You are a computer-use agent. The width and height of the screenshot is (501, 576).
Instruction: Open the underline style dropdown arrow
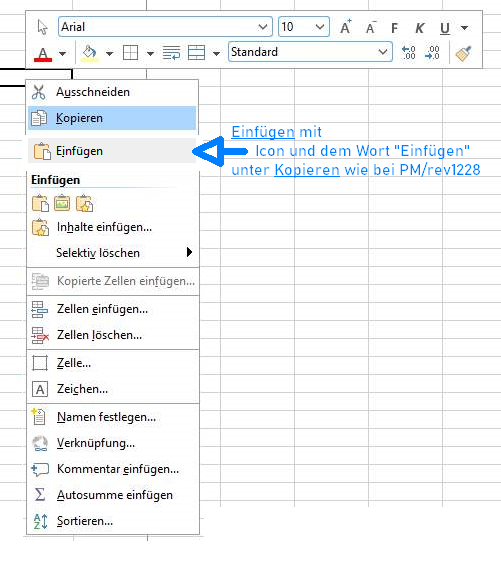pos(464,28)
